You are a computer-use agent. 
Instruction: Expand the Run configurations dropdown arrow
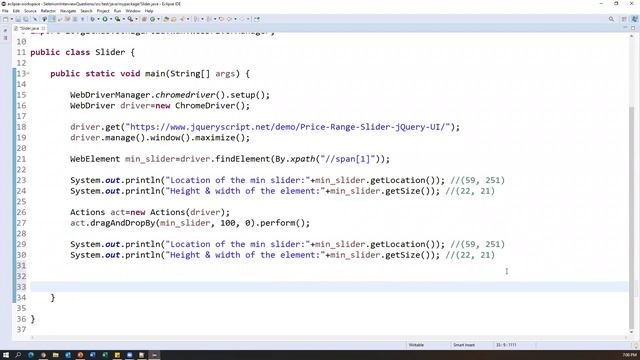pos(111,19)
